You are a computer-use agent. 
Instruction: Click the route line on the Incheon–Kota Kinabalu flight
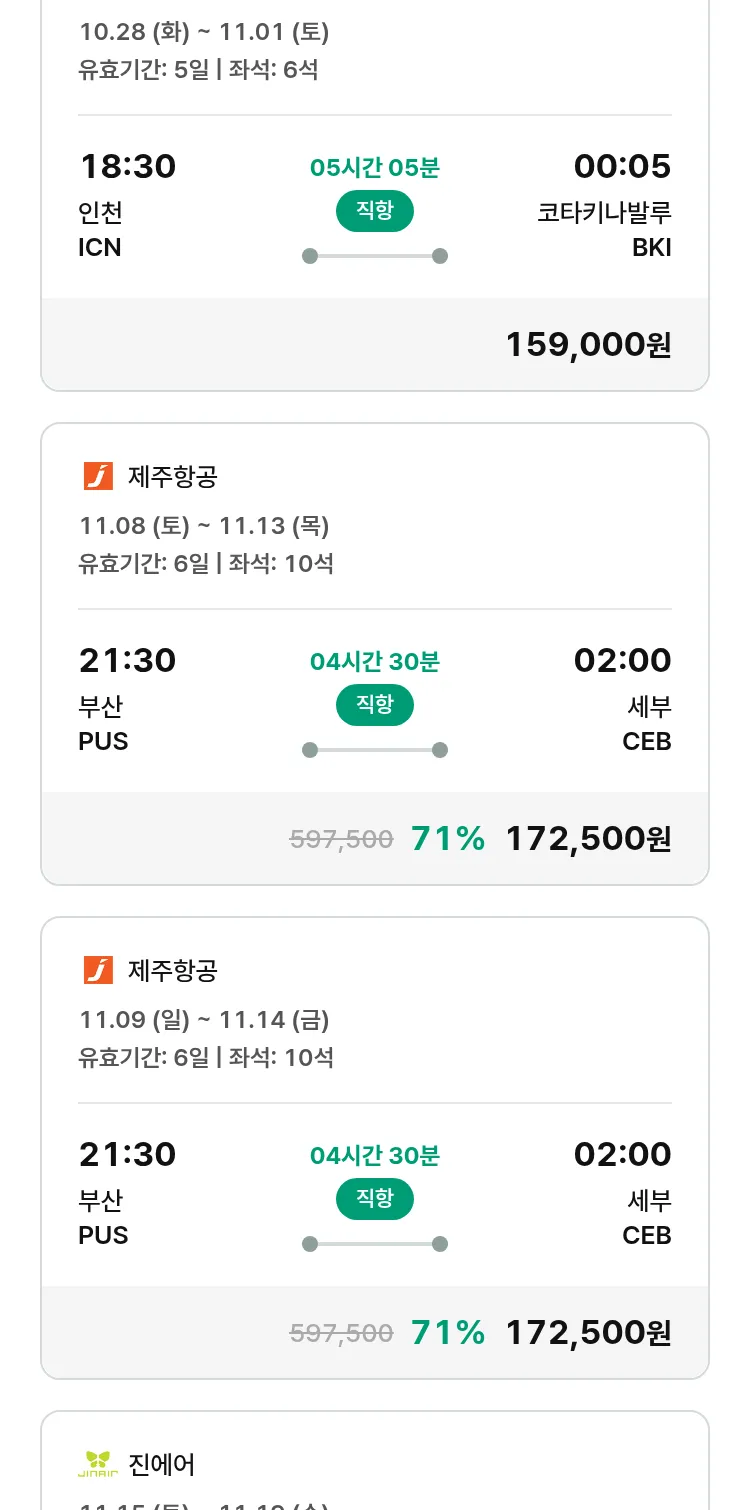coord(375,256)
